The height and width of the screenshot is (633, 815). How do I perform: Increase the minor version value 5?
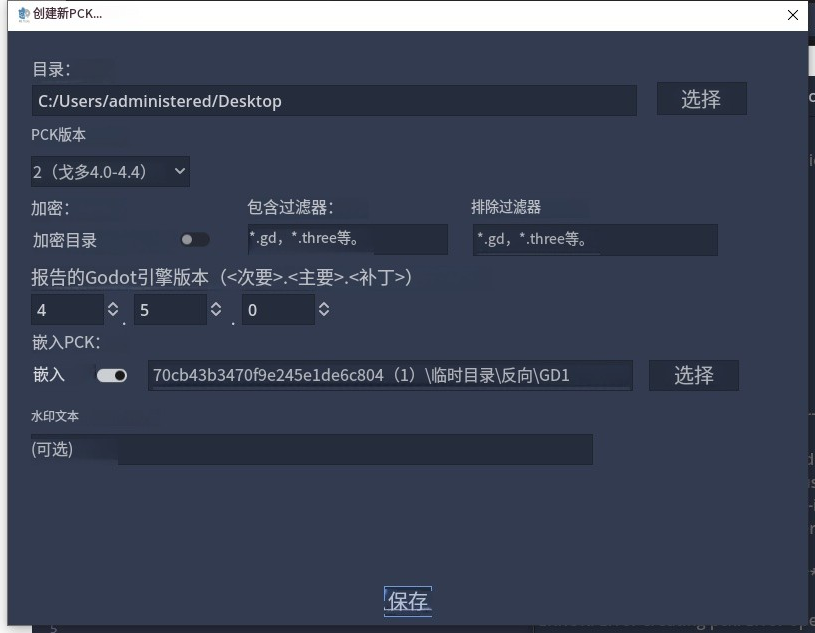point(216,304)
